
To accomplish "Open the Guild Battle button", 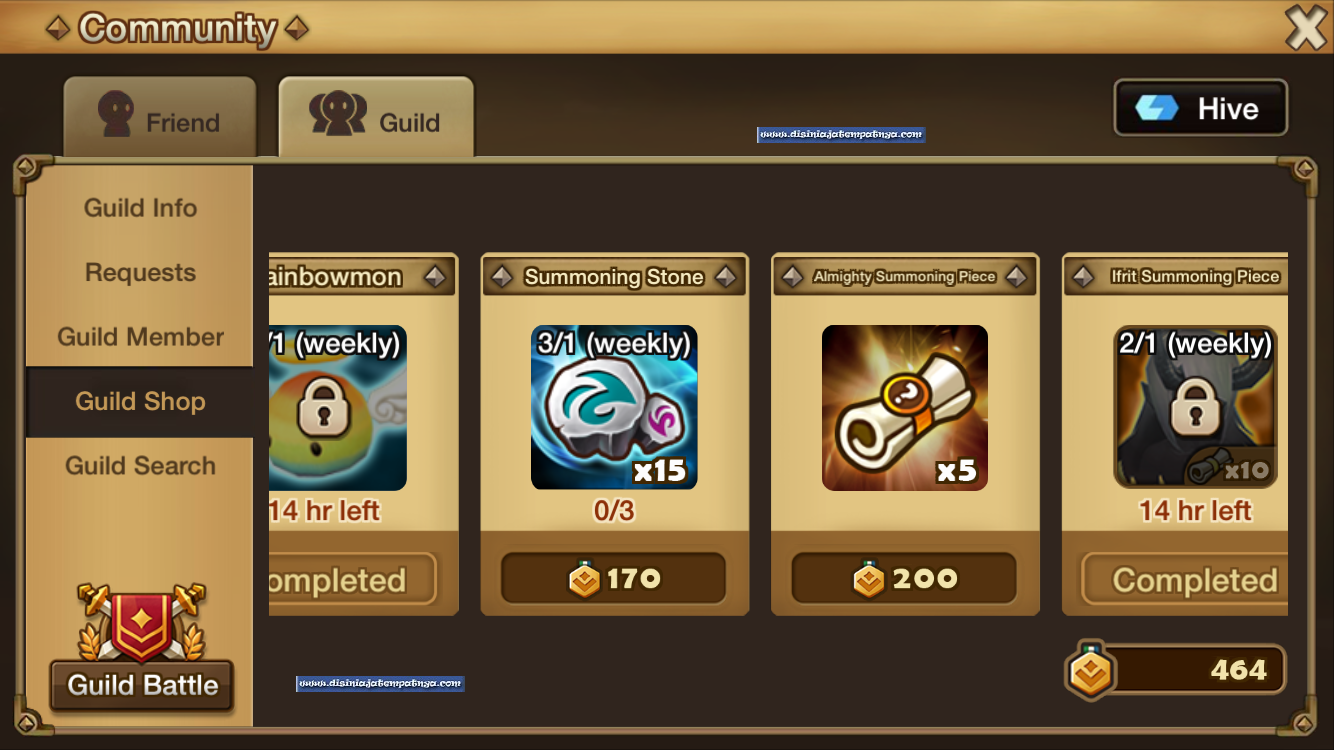I will point(142,686).
